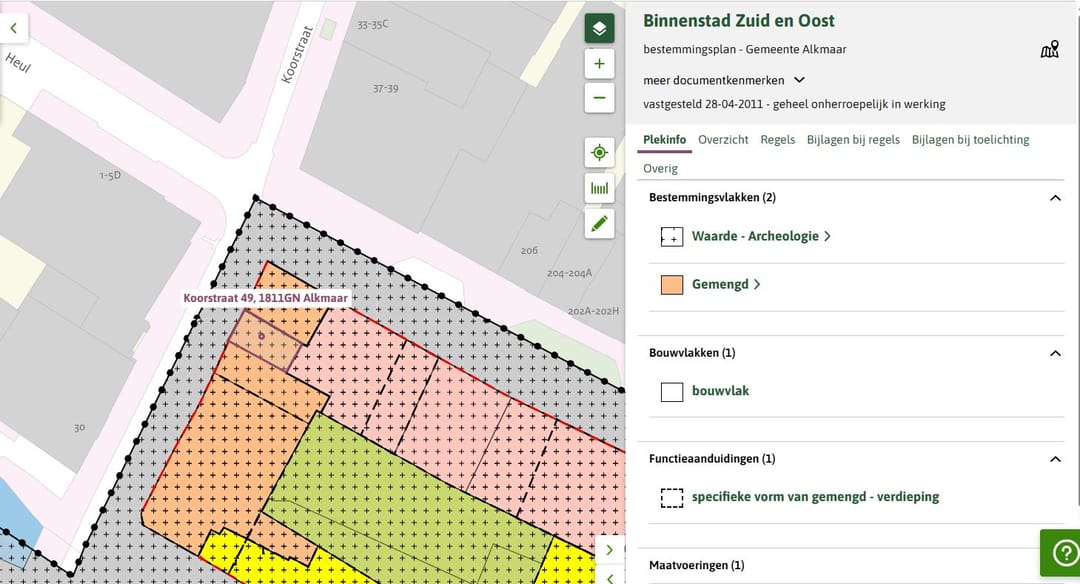1080x584 pixels.
Task: Open the Waarde - Archeologie link
Action: 760,237
